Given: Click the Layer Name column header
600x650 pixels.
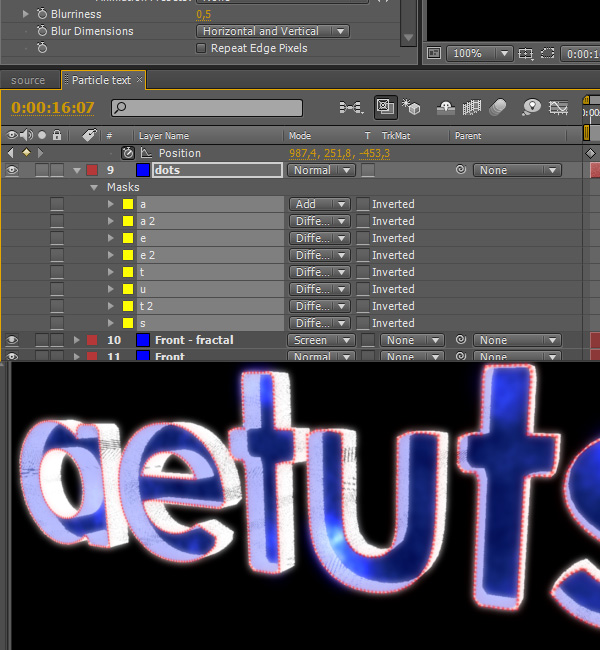Looking at the screenshot, I should click(x=164, y=136).
